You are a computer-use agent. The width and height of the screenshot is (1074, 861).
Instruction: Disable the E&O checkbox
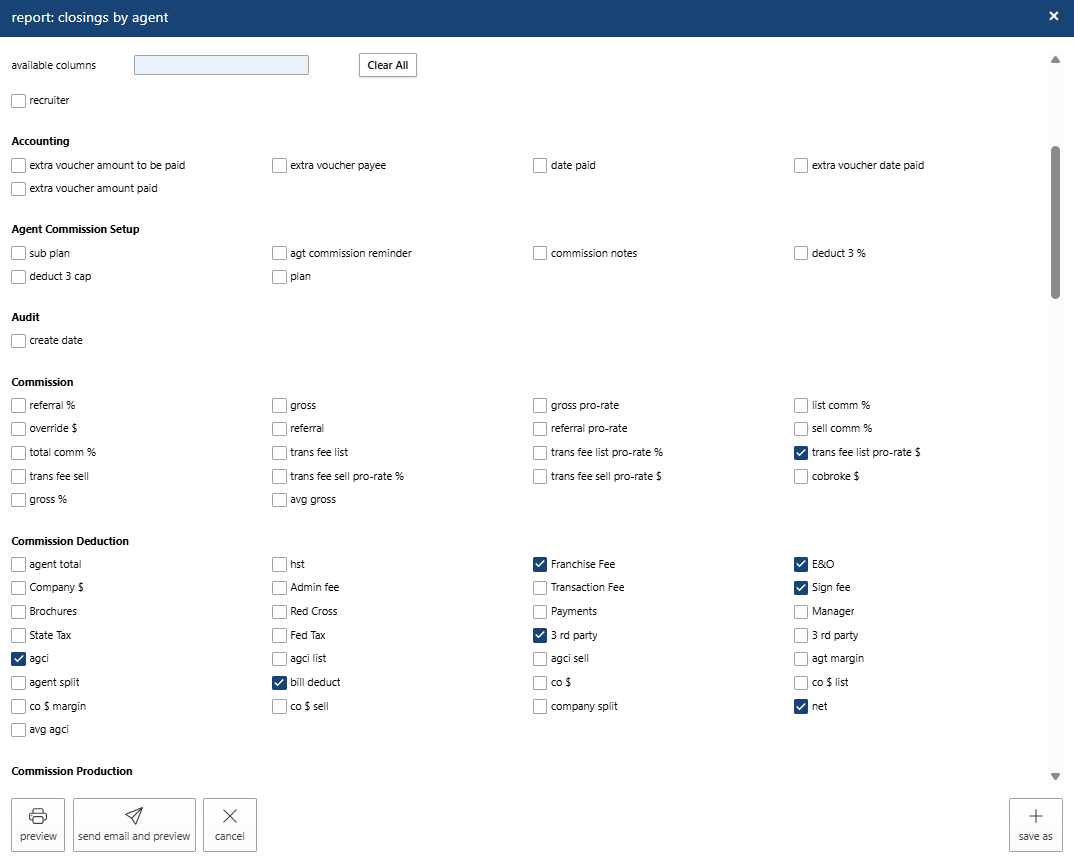pos(802,565)
